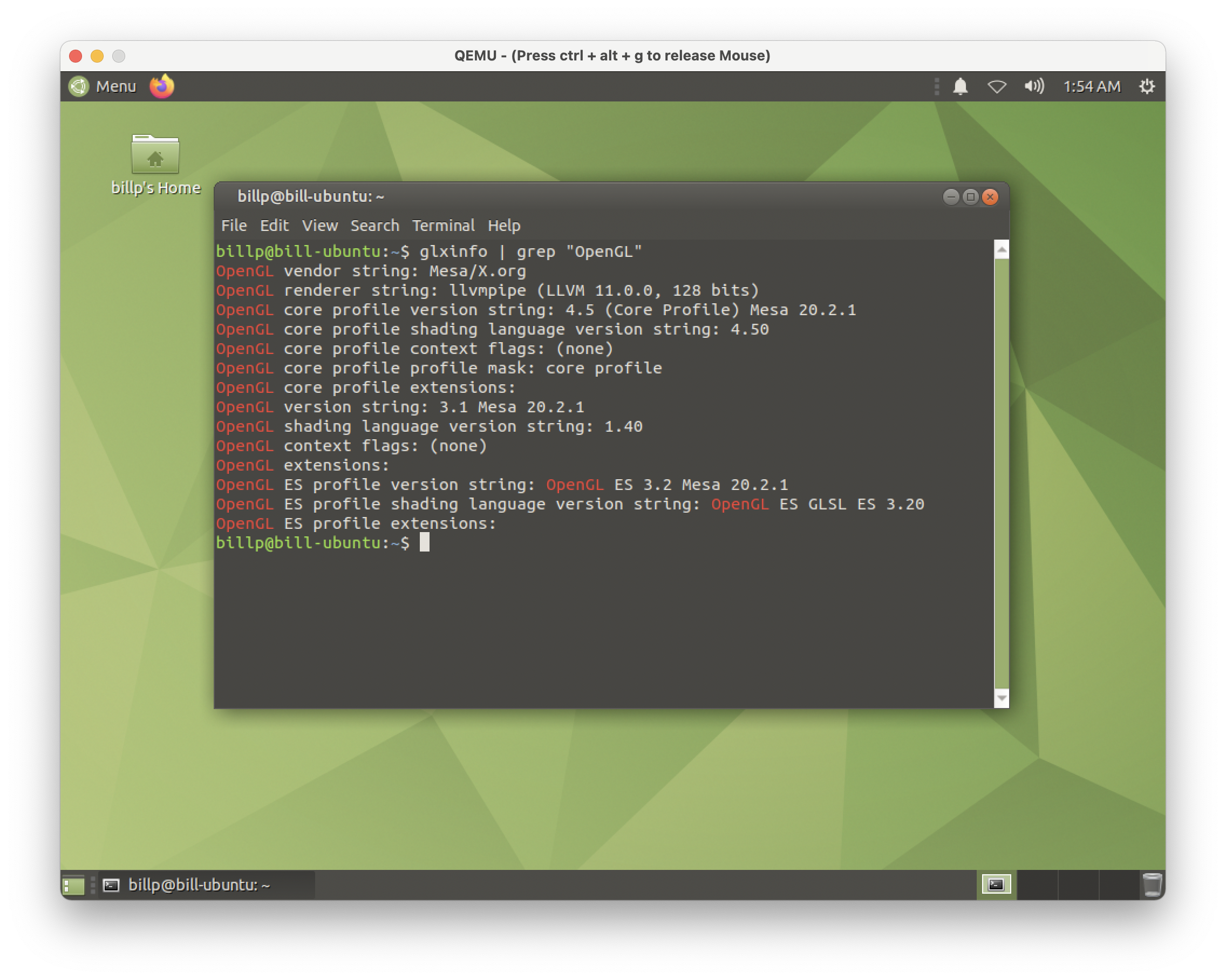Open the Terminal menu item

point(443,226)
